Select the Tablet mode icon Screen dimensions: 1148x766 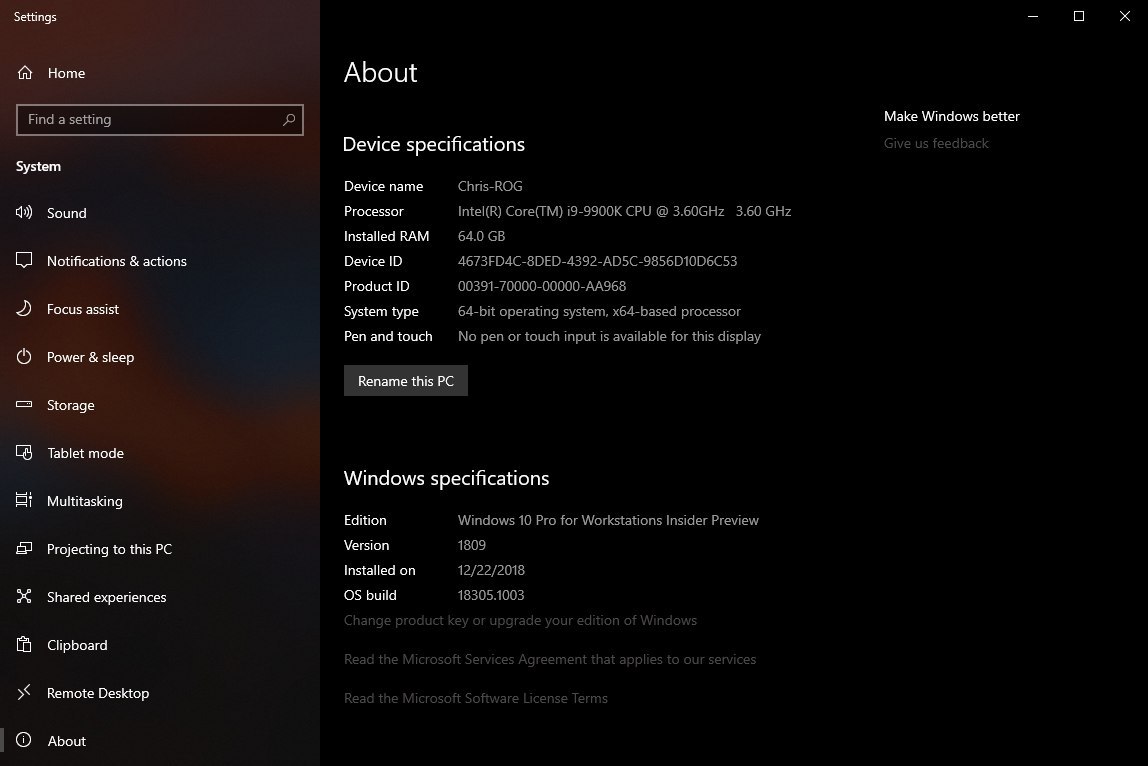tap(25, 453)
